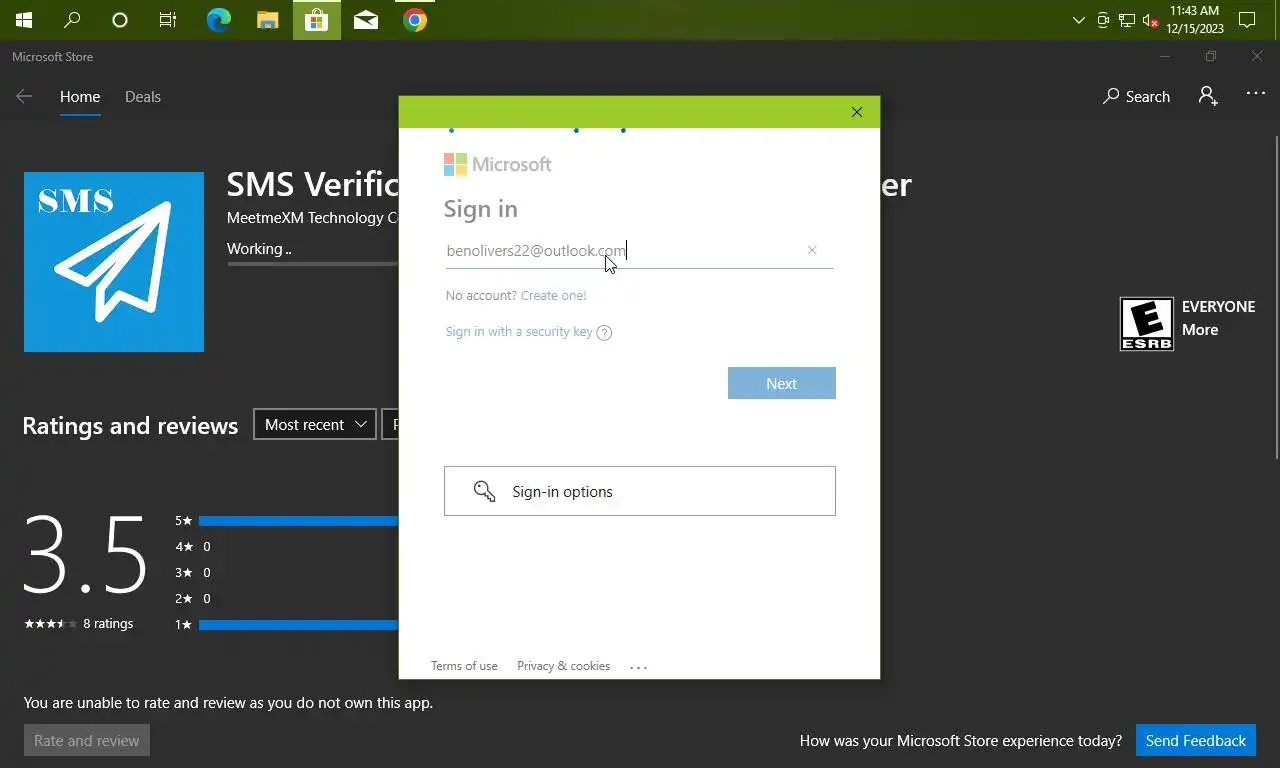
Task: Click the 3.5 average rating number
Action: pos(85,555)
